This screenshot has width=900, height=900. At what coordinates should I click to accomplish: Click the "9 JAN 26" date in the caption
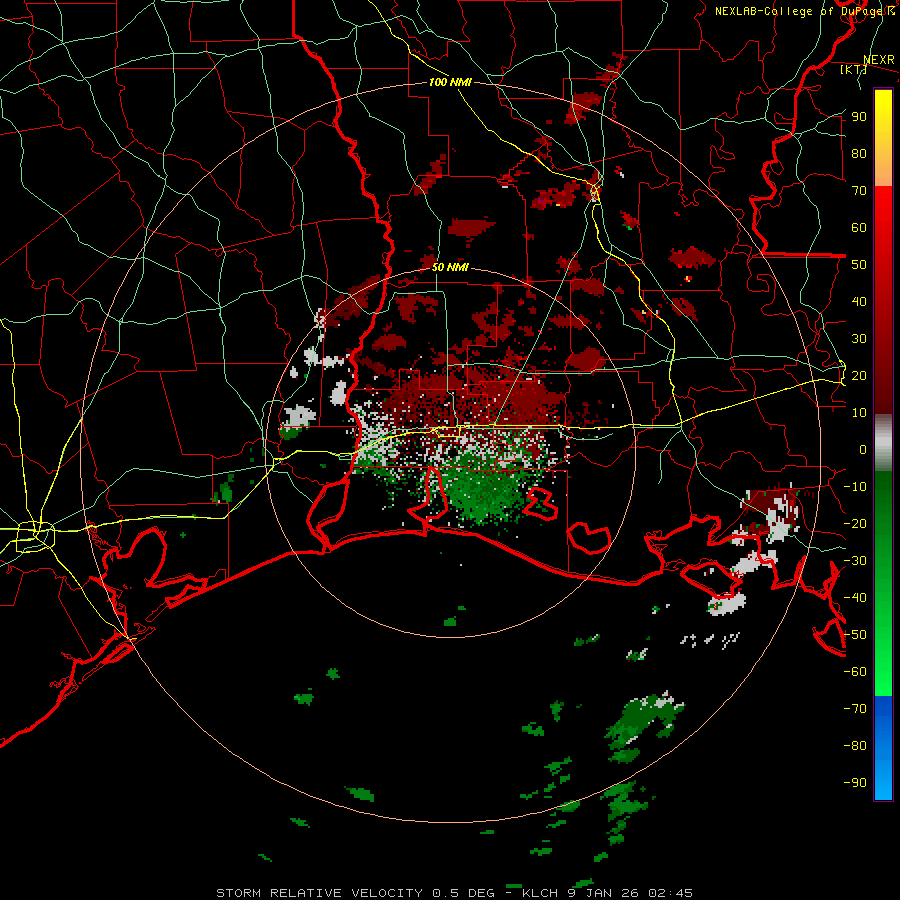(604, 893)
